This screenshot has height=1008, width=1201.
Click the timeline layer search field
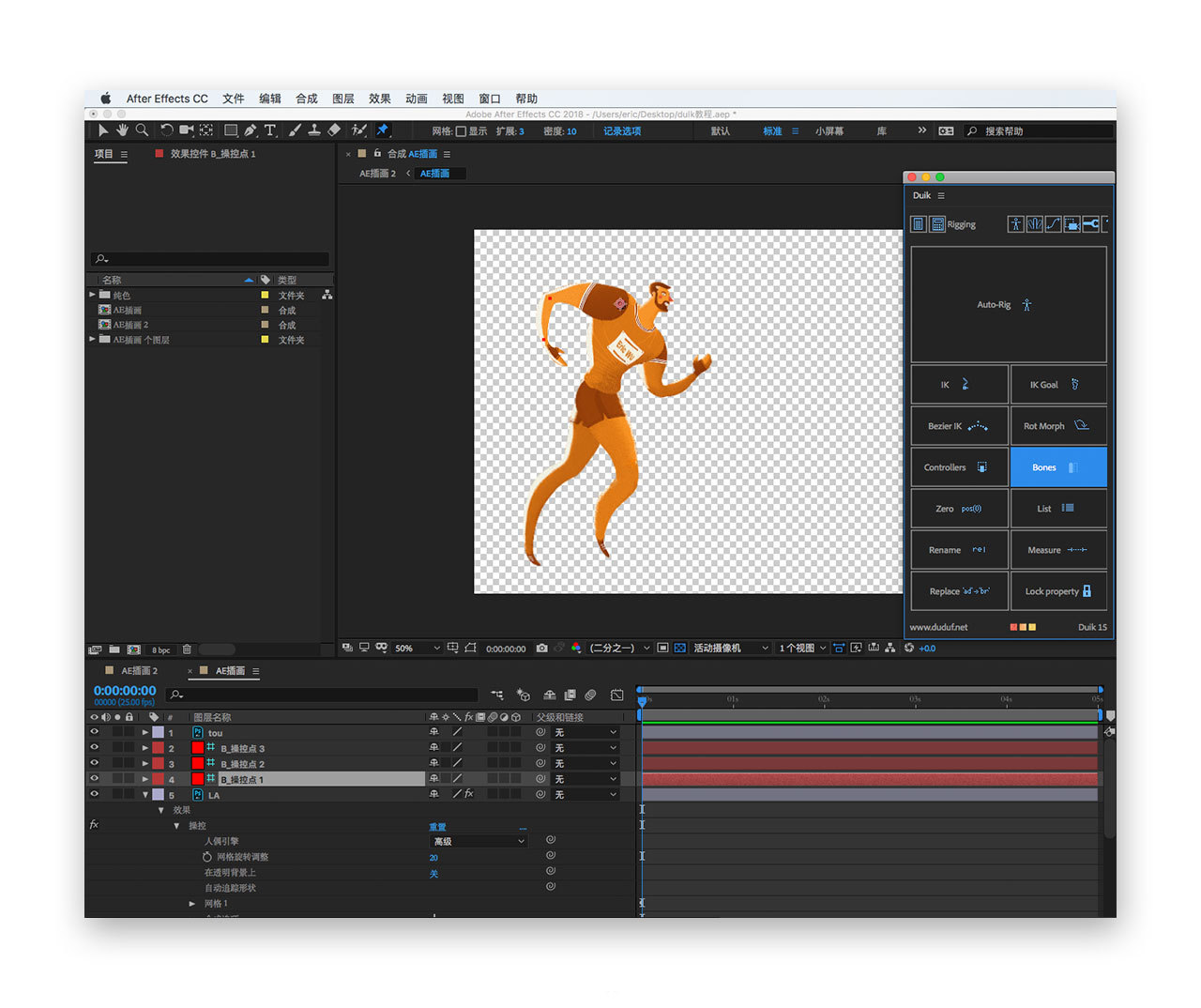322,695
